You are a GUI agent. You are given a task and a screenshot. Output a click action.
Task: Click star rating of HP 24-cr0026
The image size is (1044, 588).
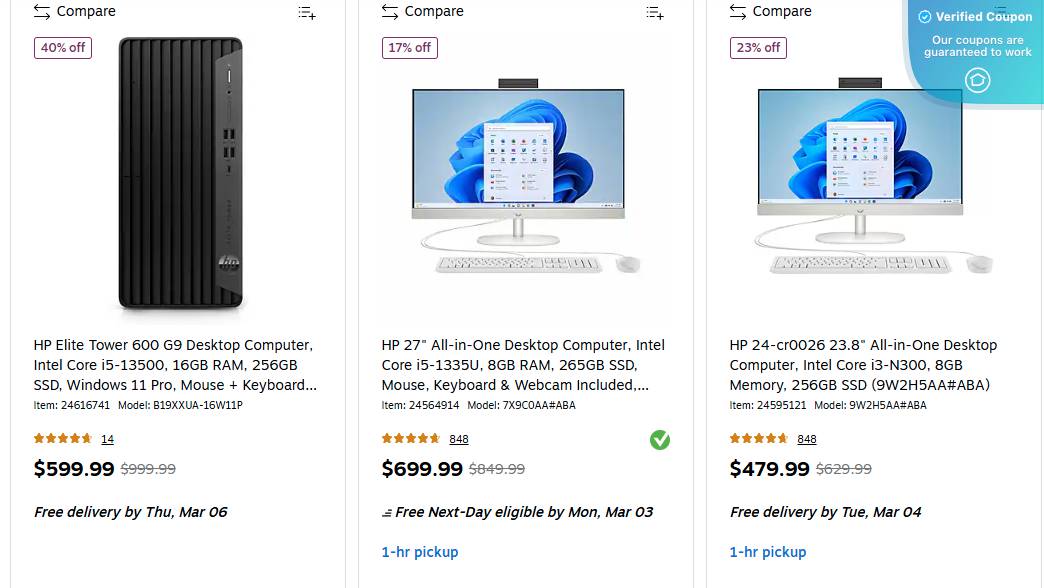click(x=759, y=439)
